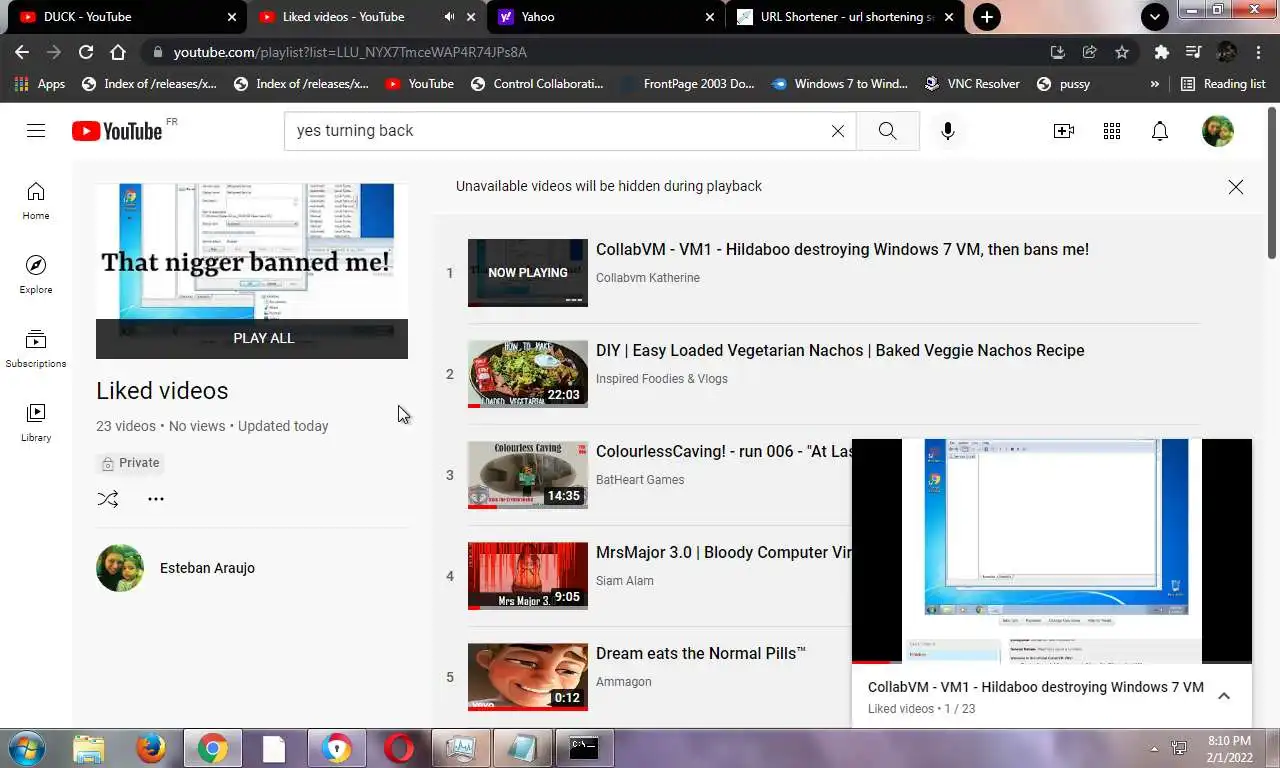
Task: Clear the search box with the X
Action: (x=838, y=131)
